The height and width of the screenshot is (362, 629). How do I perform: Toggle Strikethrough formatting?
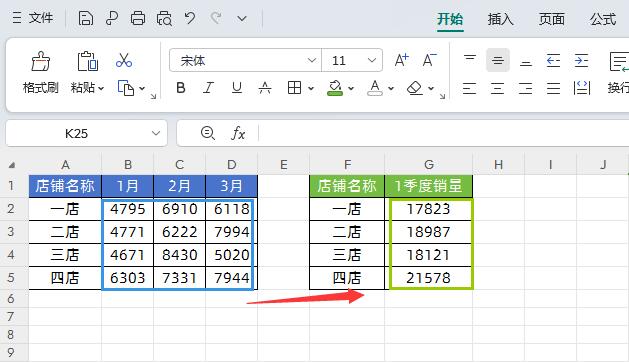265,87
